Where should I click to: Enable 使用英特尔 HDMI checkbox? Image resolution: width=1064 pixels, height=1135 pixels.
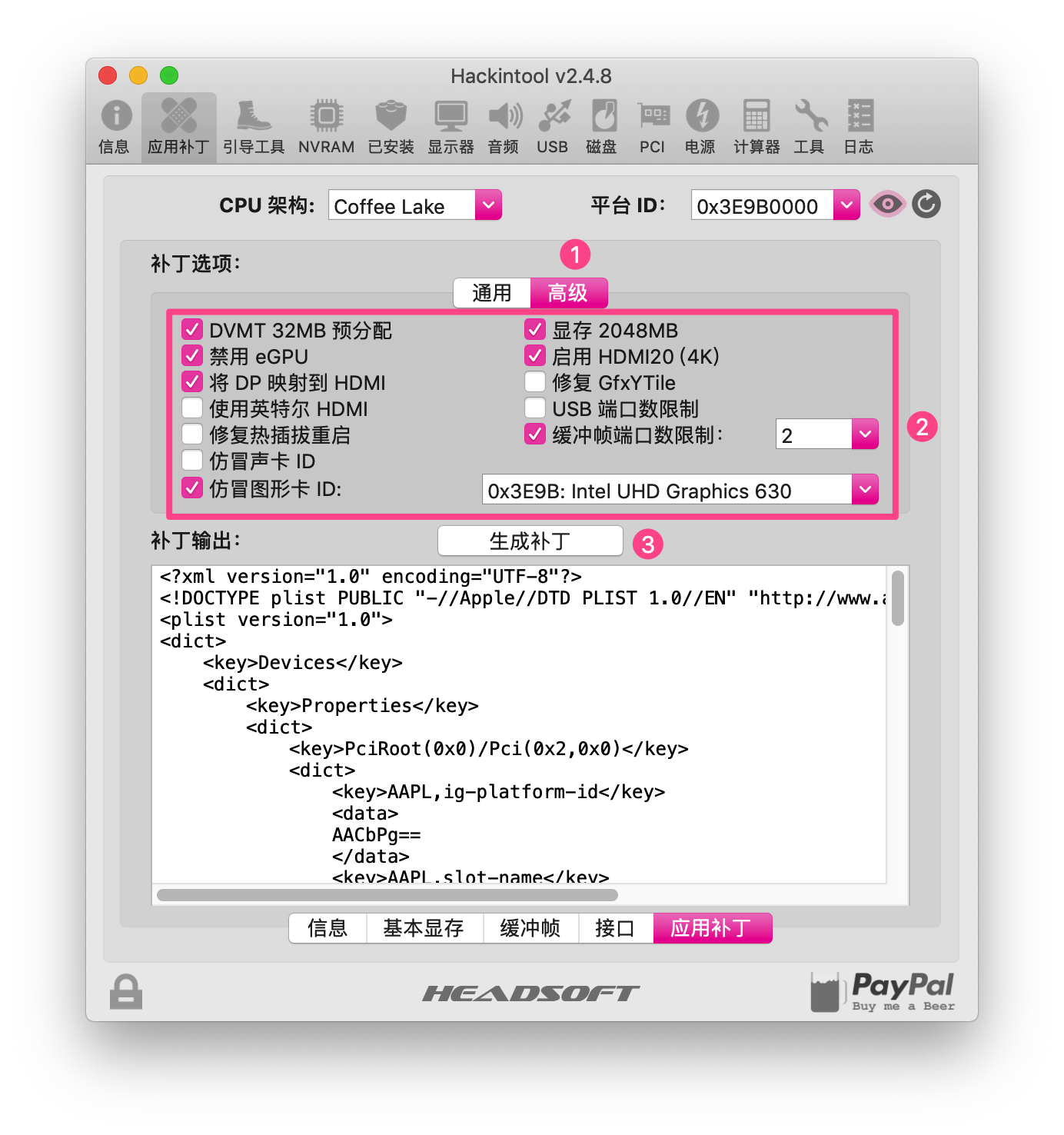[x=192, y=408]
